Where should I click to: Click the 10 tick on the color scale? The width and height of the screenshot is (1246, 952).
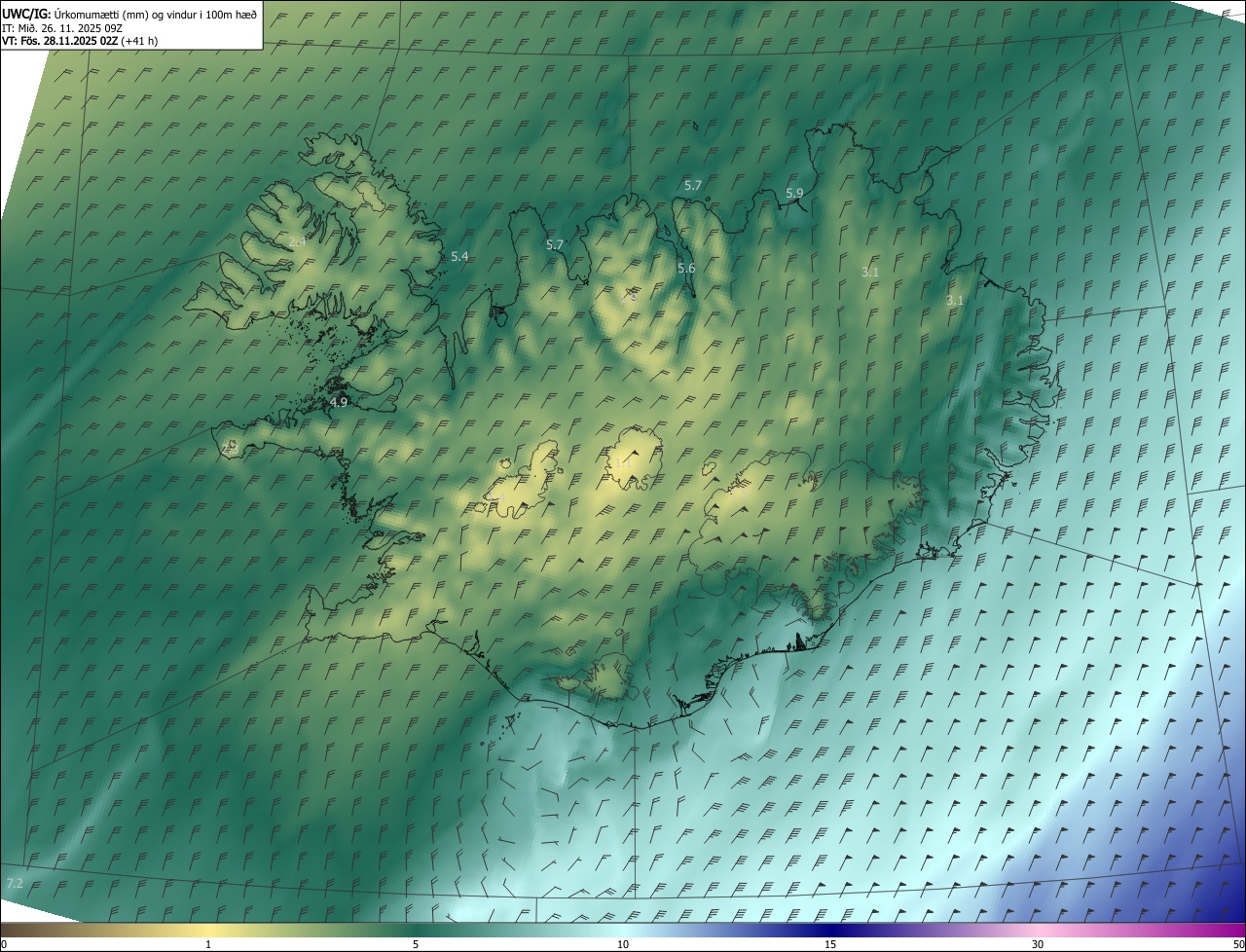(x=623, y=944)
